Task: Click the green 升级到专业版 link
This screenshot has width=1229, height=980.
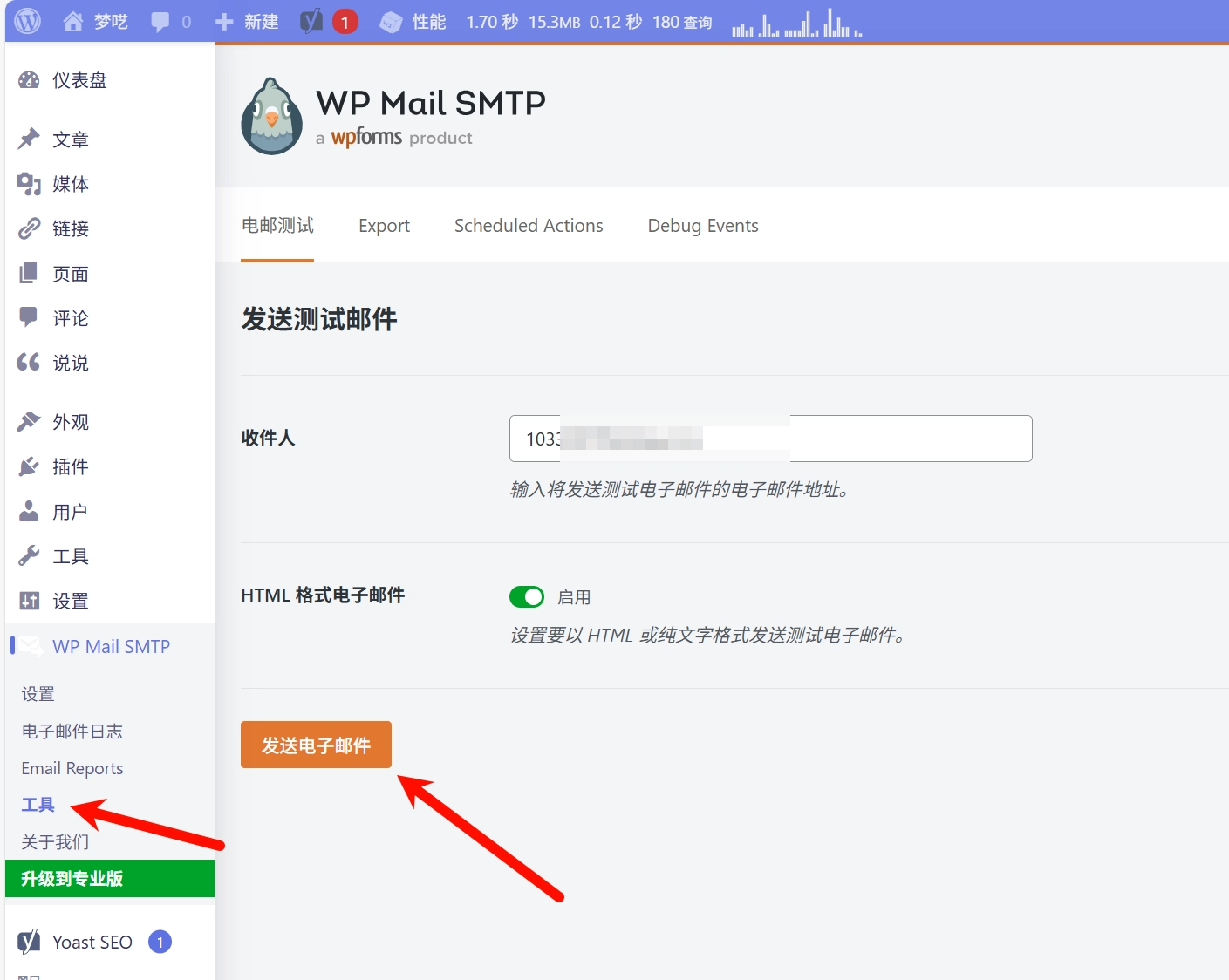Action: [110, 879]
